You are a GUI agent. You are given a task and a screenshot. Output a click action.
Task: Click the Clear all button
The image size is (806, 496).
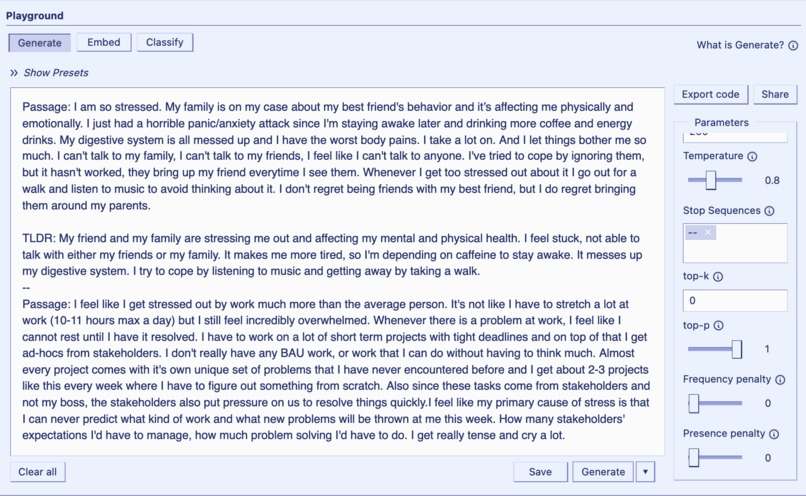point(38,472)
